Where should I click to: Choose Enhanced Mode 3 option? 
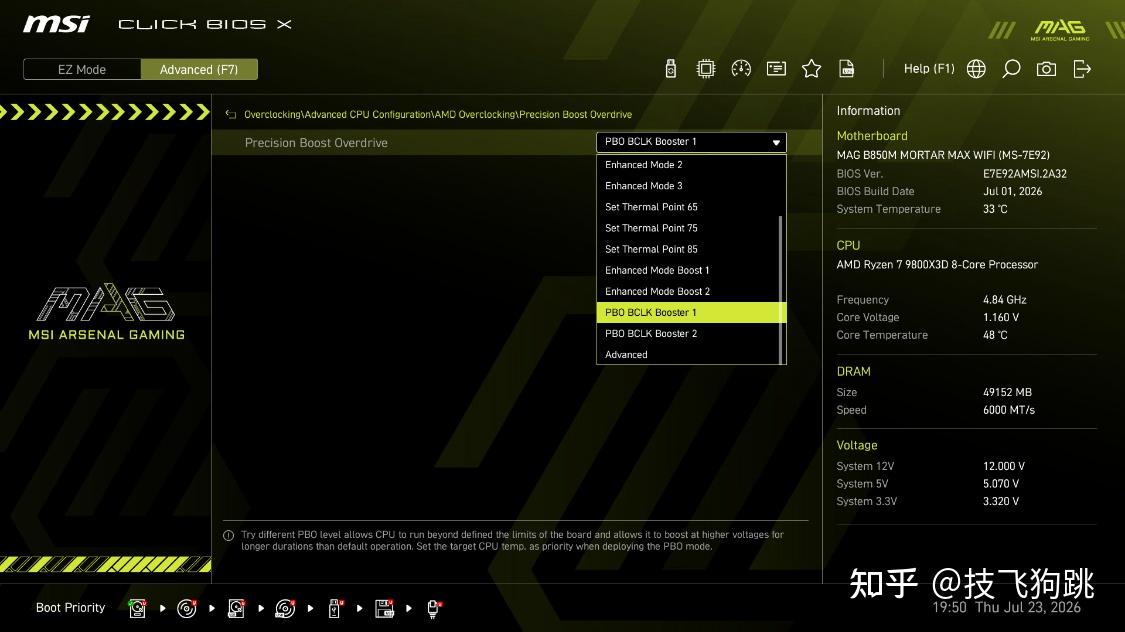point(691,186)
